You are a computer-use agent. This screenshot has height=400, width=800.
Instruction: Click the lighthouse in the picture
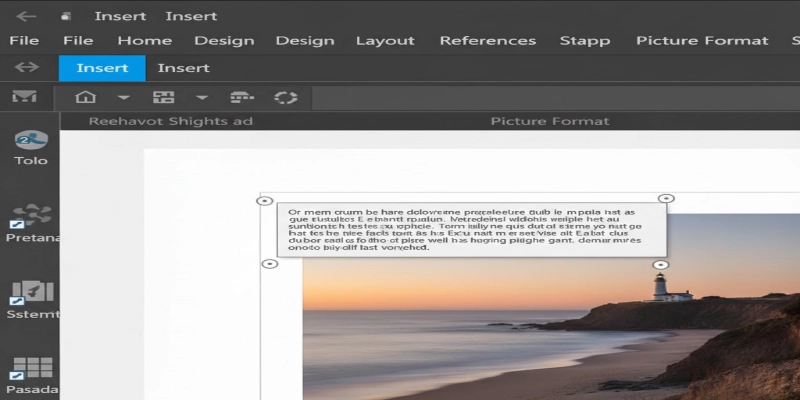(660, 287)
